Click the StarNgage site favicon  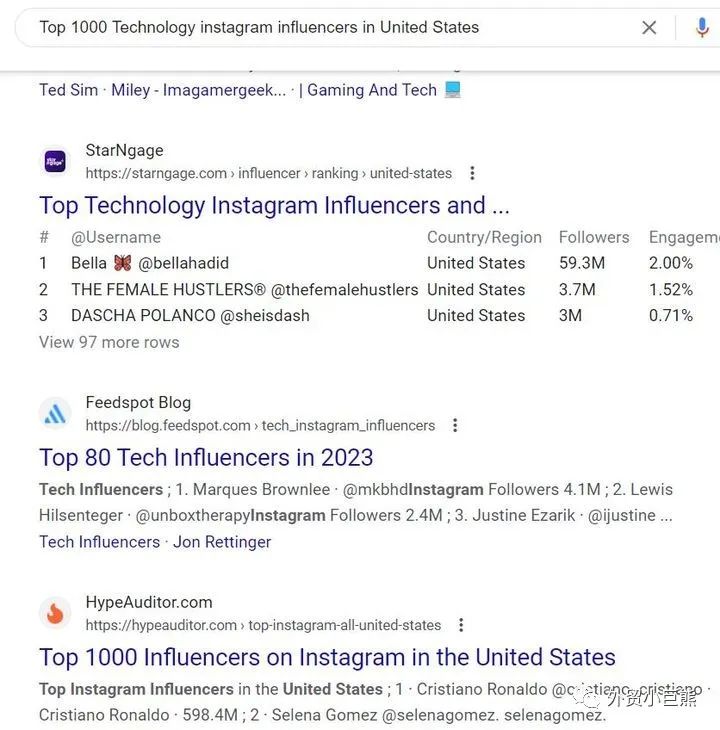(55, 161)
